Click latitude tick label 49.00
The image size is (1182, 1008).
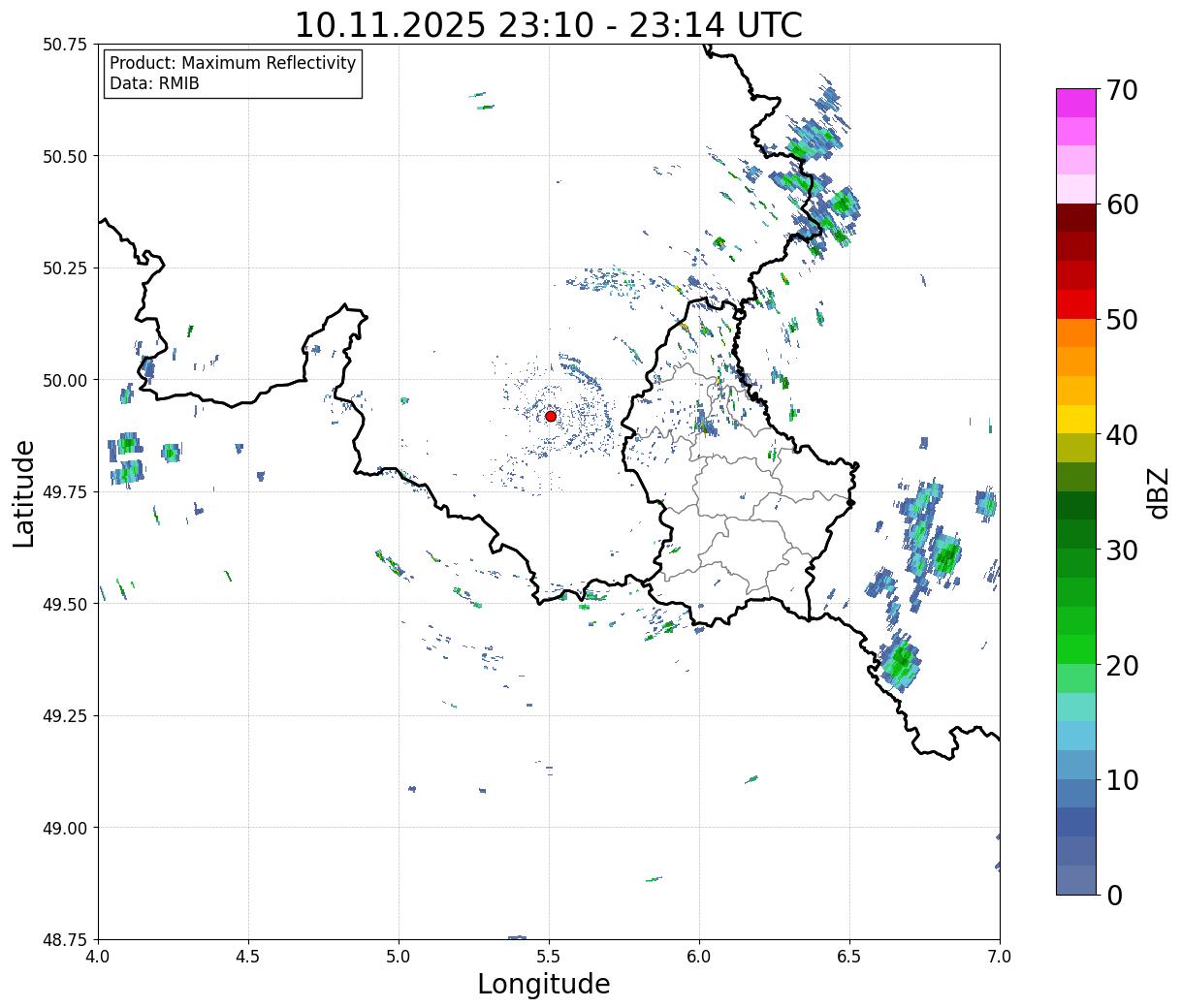coord(64,828)
